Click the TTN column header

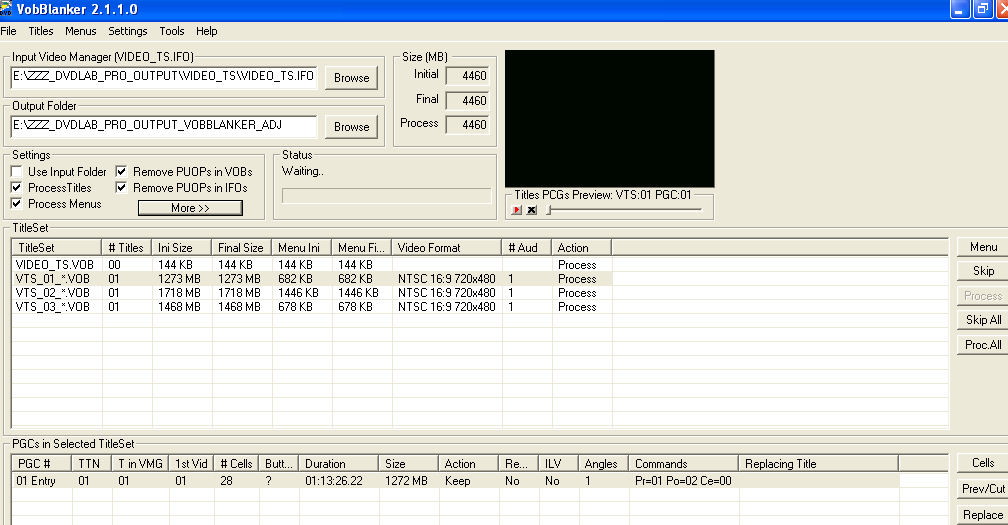click(x=93, y=463)
